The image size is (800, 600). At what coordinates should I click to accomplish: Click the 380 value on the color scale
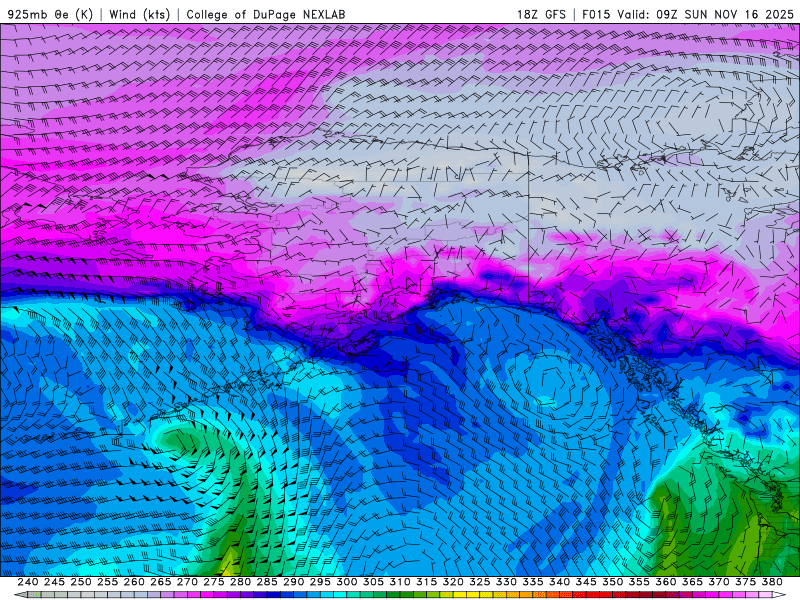(772, 582)
